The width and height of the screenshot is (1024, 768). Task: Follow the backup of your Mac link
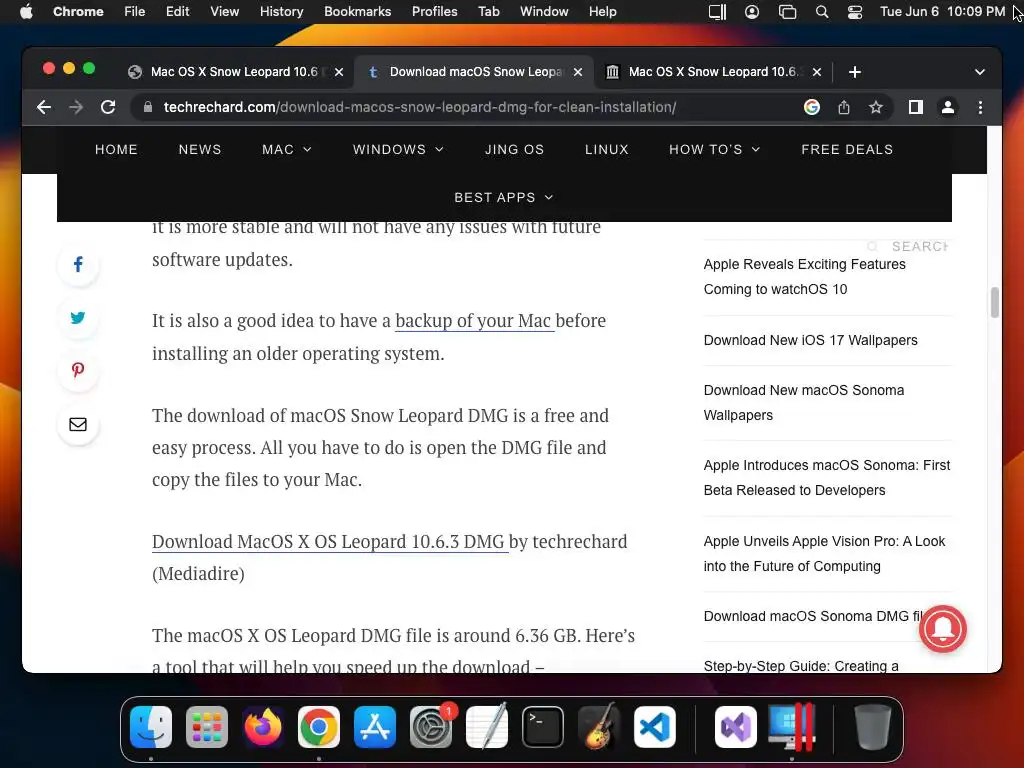pos(475,321)
